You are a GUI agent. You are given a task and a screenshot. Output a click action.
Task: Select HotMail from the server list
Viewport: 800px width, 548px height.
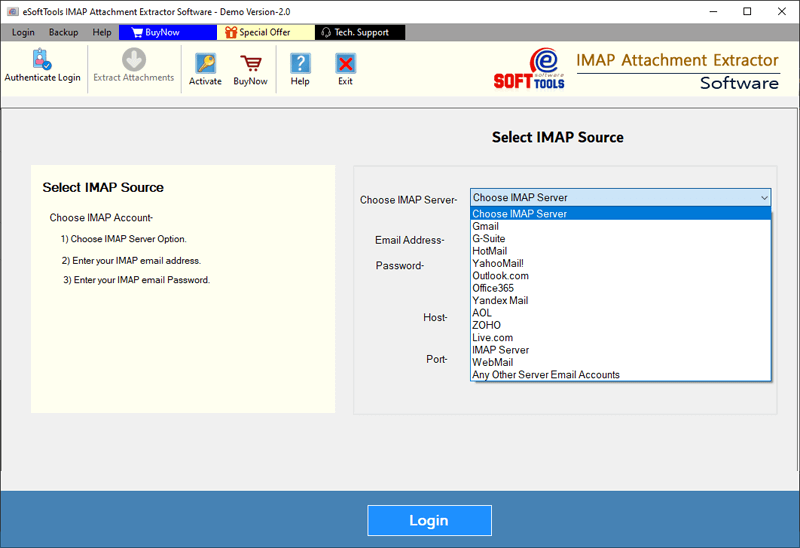click(x=620, y=251)
